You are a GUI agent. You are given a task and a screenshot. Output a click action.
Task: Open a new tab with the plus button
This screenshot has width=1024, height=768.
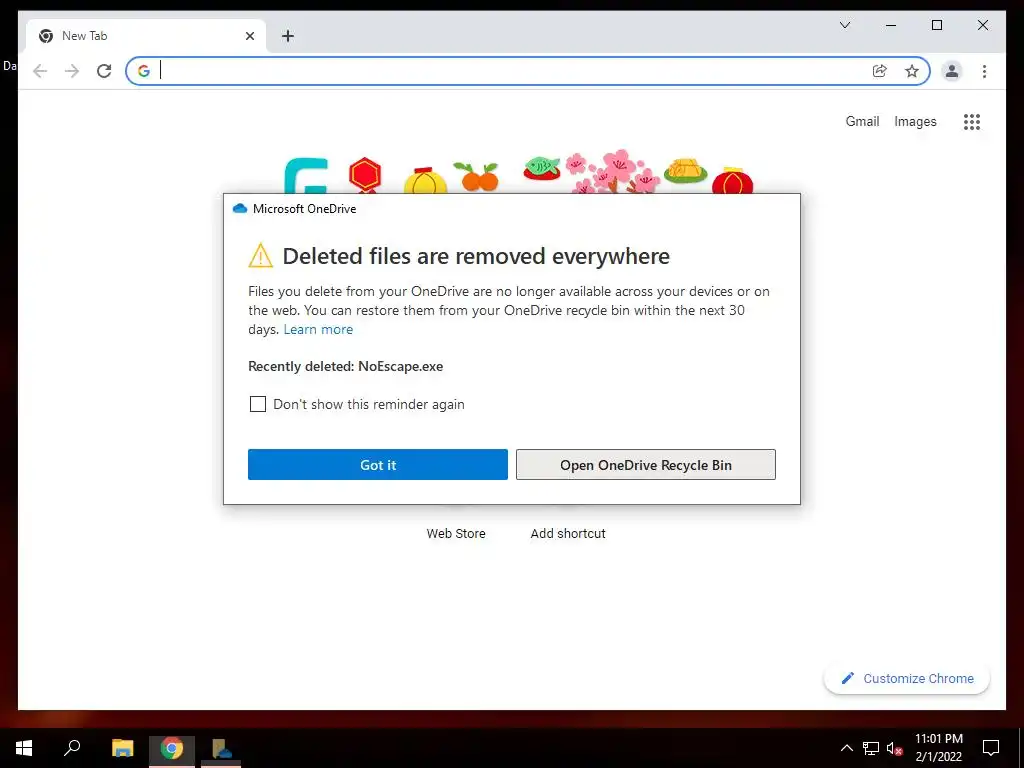(288, 36)
